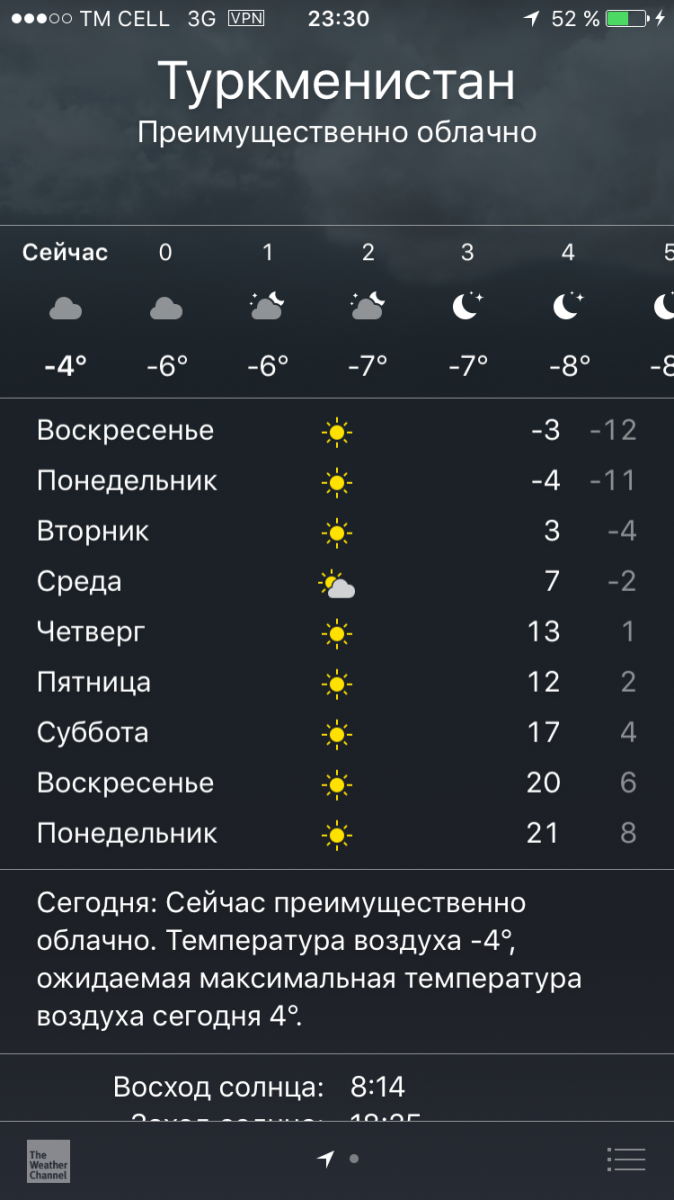This screenshot has width=674, height=1200.
Task: Select hour 4 in hourly forecast
Action: 568,309
